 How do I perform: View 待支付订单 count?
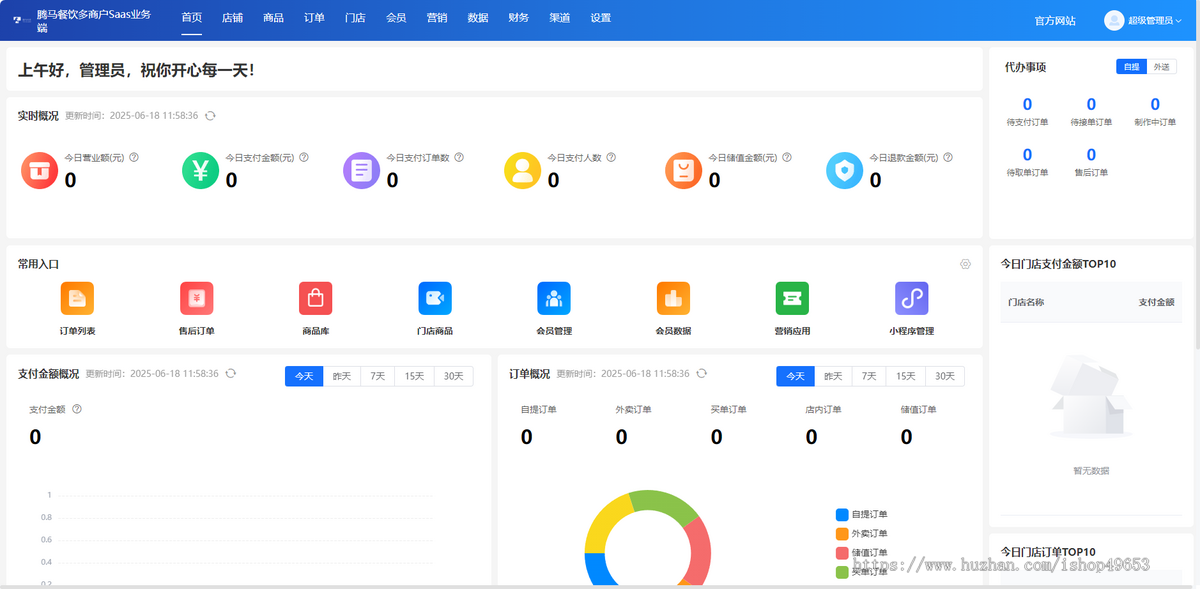1027,105
